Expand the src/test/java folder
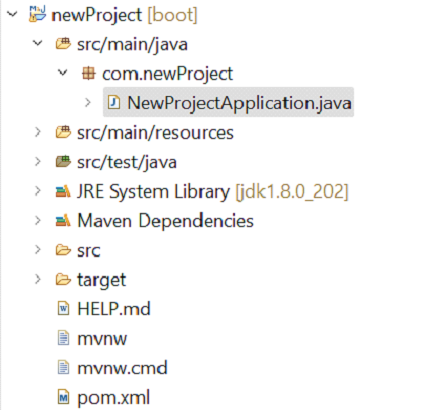Screen dimensions: 444x410 click(x=38, y=162)
